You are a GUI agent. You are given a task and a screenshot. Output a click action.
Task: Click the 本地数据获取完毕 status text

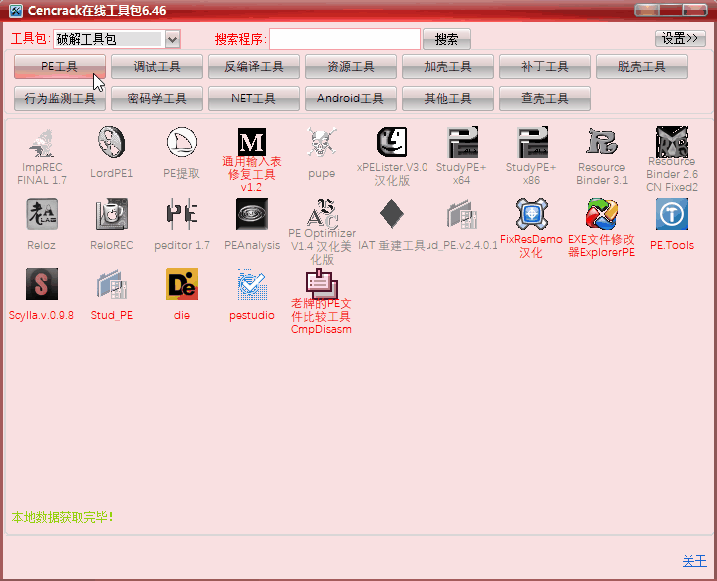62,517
